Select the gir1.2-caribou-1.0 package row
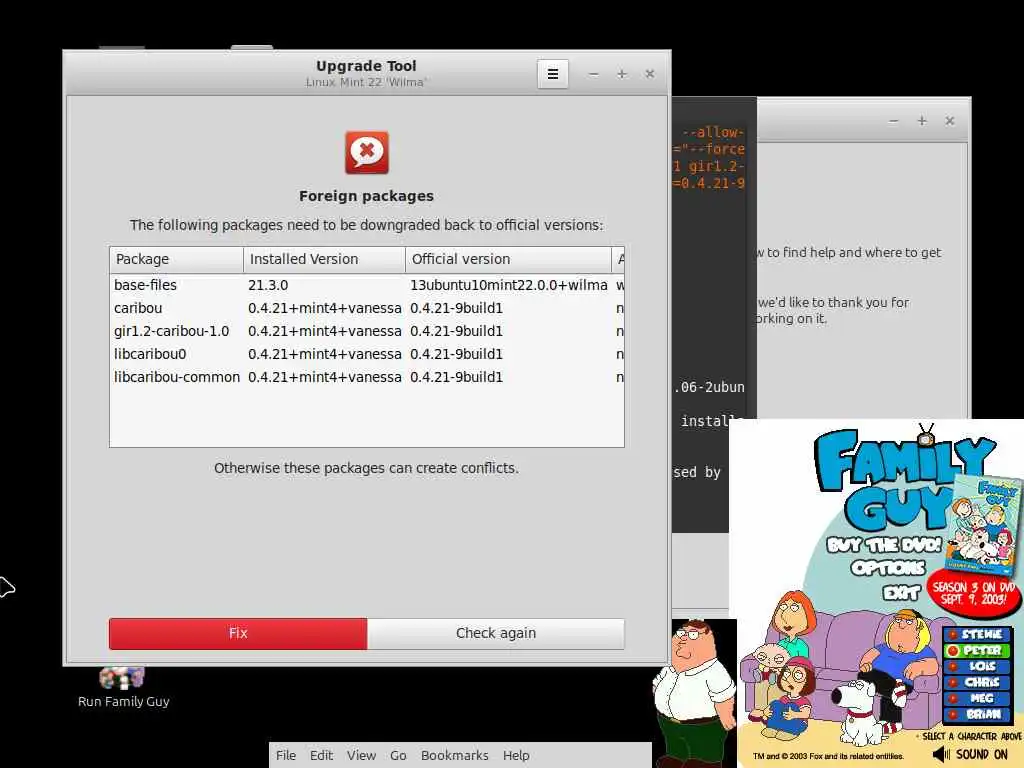 pyautogui.click(x=366, y=331)
